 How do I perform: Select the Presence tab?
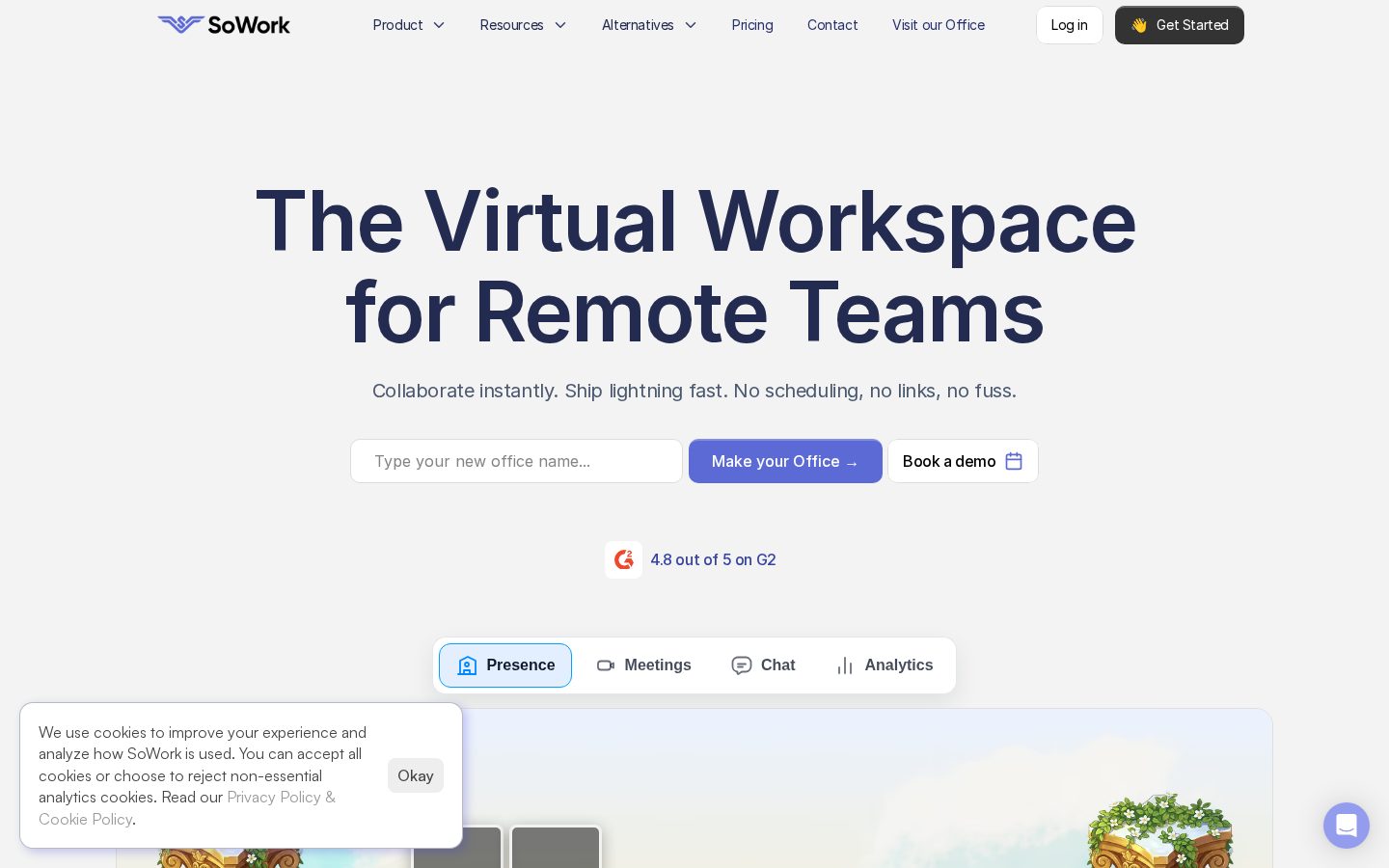click(505, 665)
